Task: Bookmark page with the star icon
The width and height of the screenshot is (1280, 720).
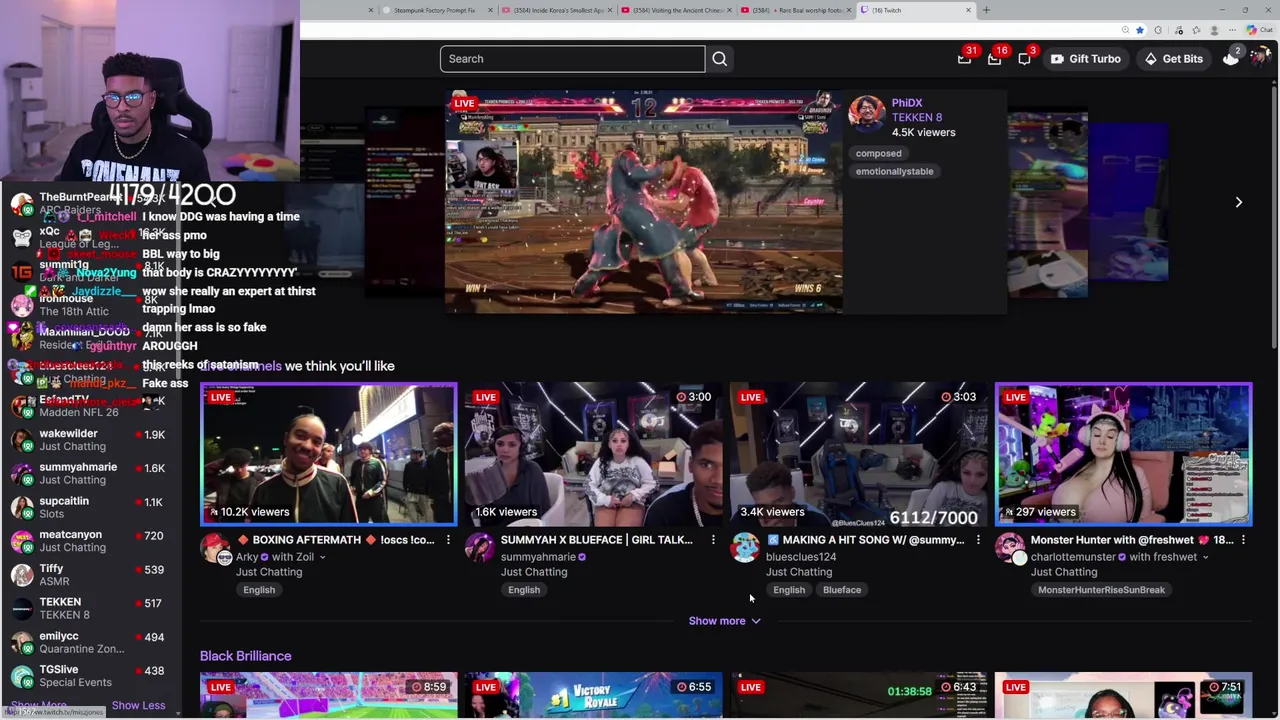Action: coord(1139,30)
